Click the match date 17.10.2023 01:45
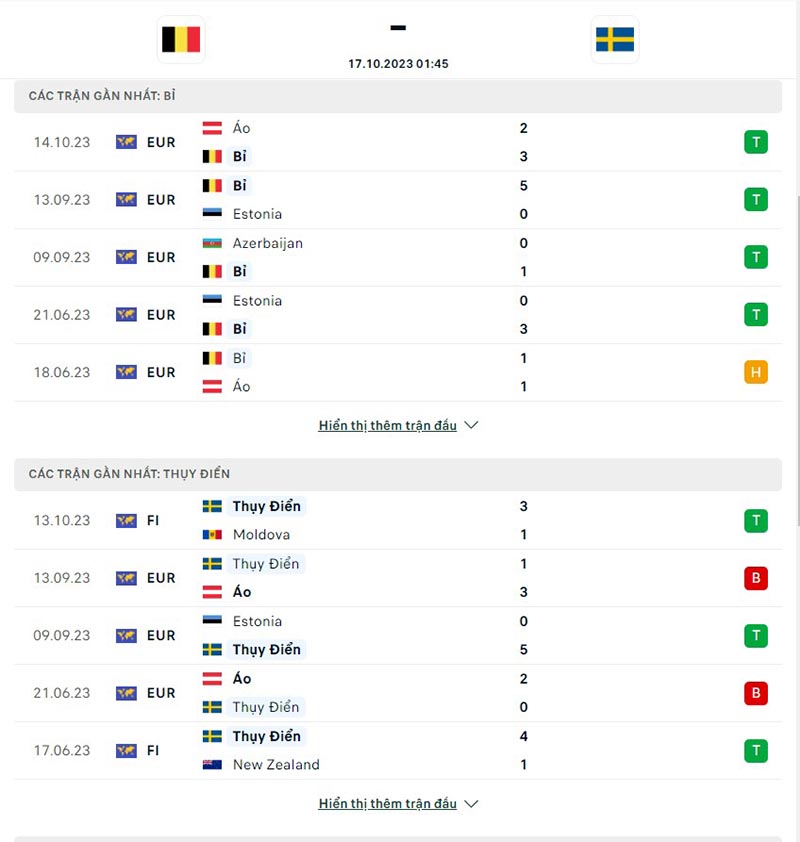Screen dimensions: 800x842 coord(398,63)
